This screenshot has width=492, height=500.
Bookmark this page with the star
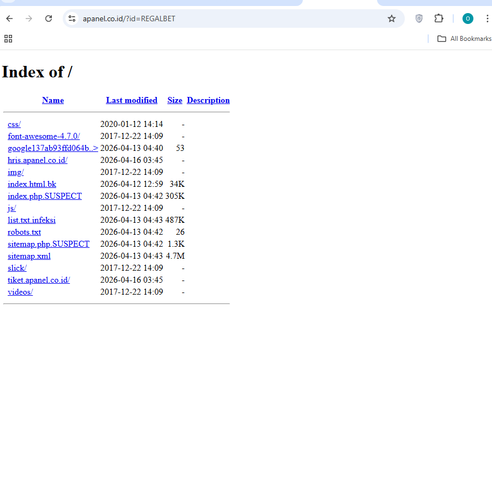point(392,19)
